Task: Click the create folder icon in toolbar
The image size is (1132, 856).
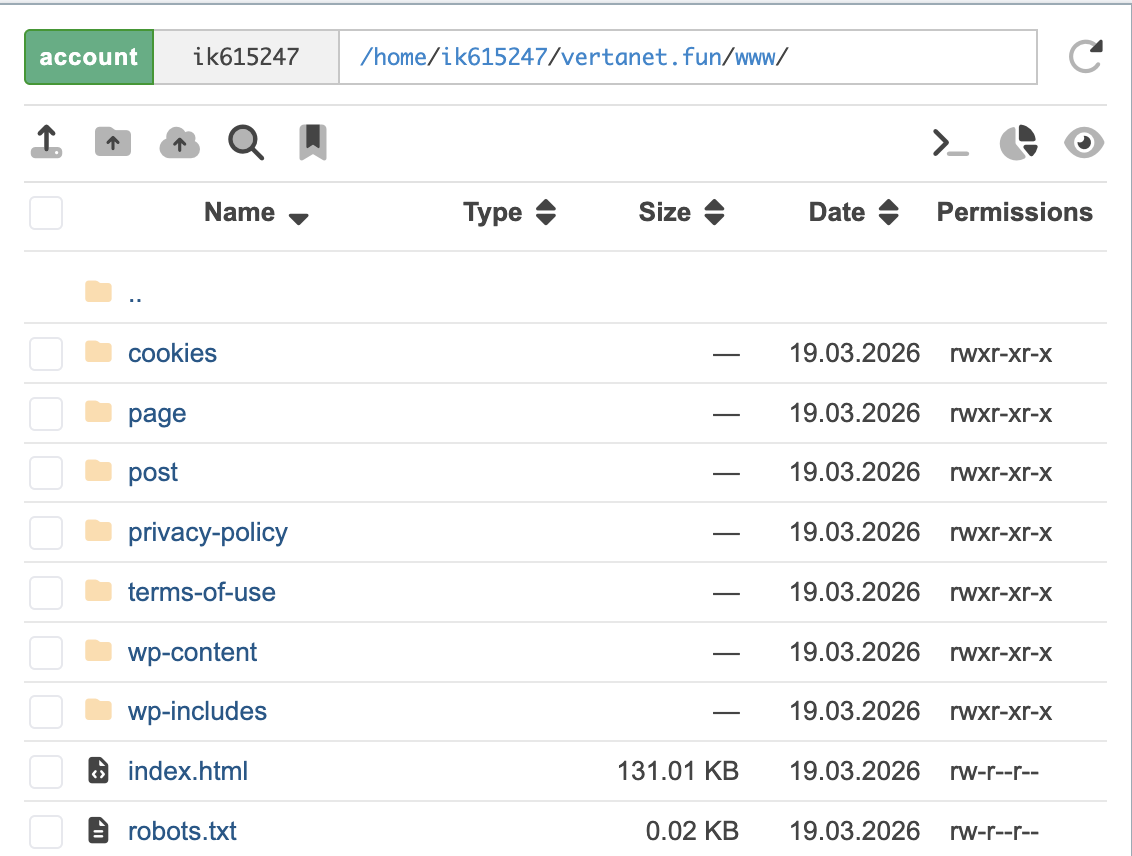Action: click(x=113, y=142)
